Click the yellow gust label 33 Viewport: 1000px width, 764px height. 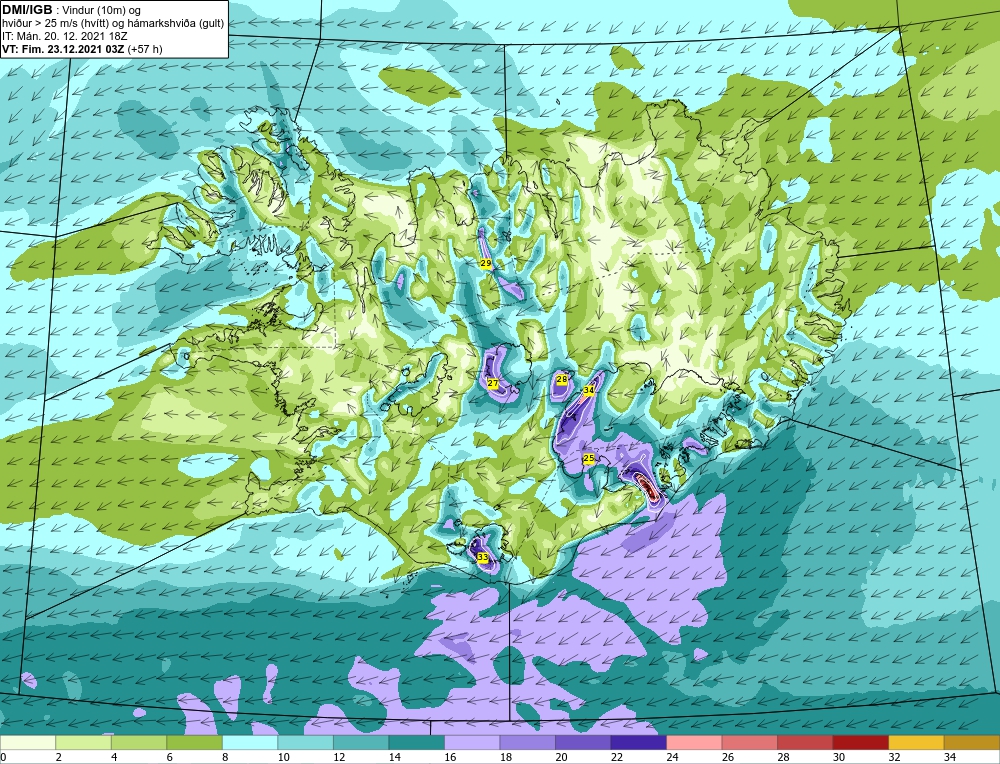[x=483, y=557]
